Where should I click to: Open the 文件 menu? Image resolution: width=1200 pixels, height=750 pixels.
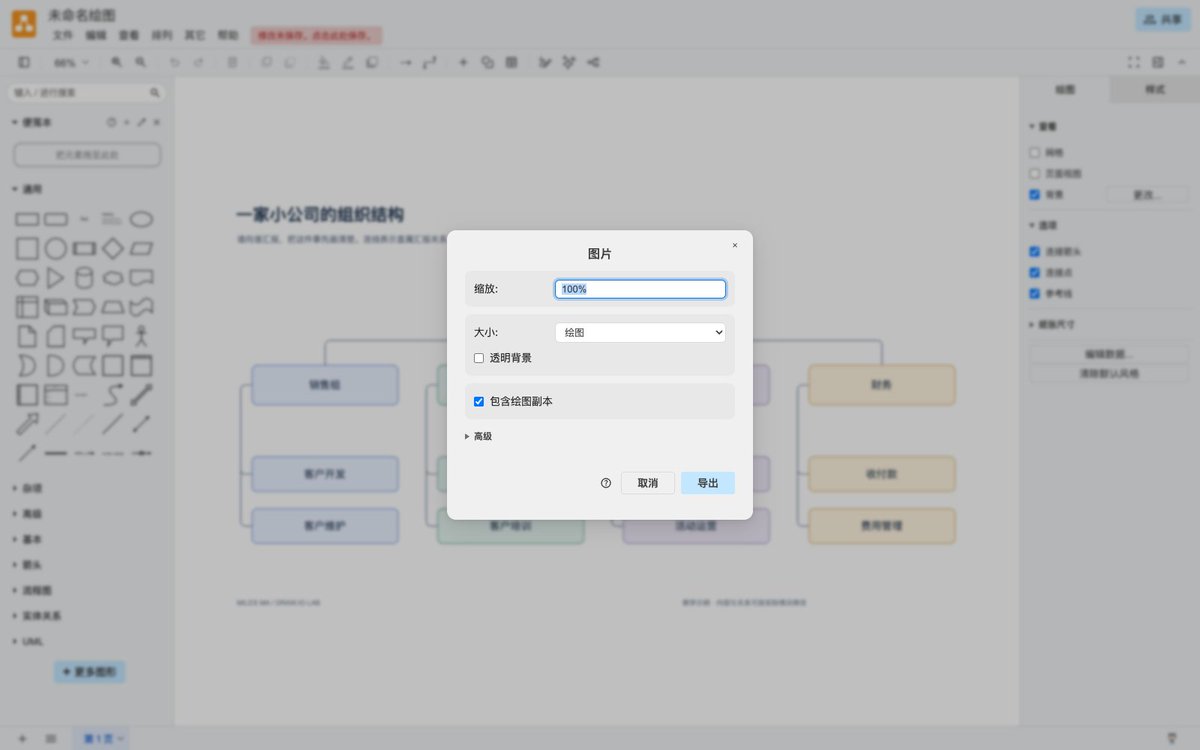click(x=63, y=35)
